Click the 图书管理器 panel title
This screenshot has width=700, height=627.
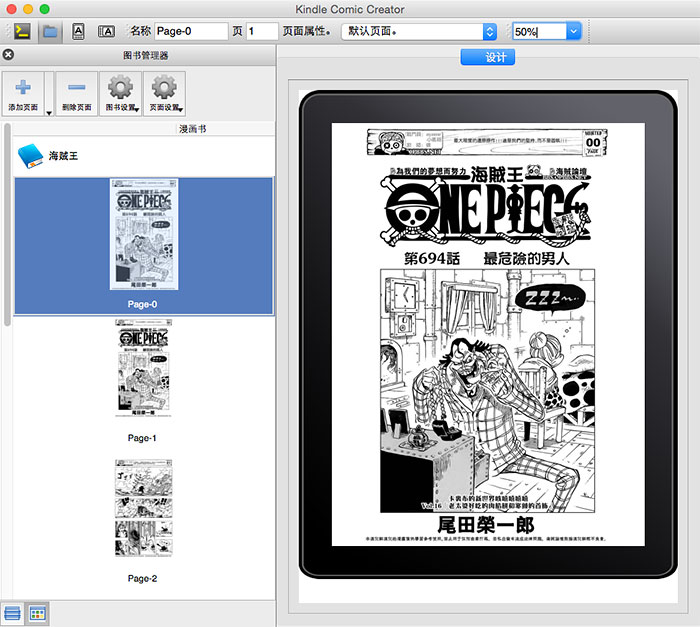(146, 55)
